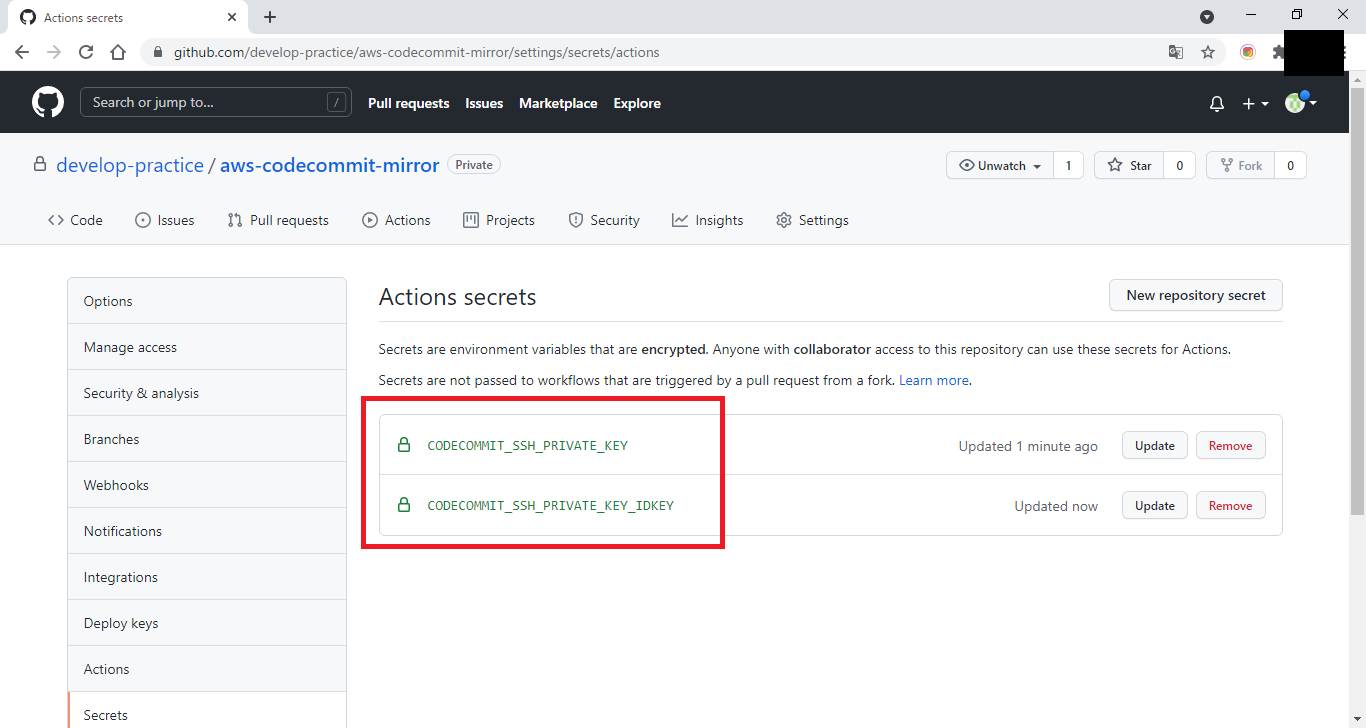The image size is (1366, 728).
Task: Open notifications via the bell icon
Action: point(1216,102)
